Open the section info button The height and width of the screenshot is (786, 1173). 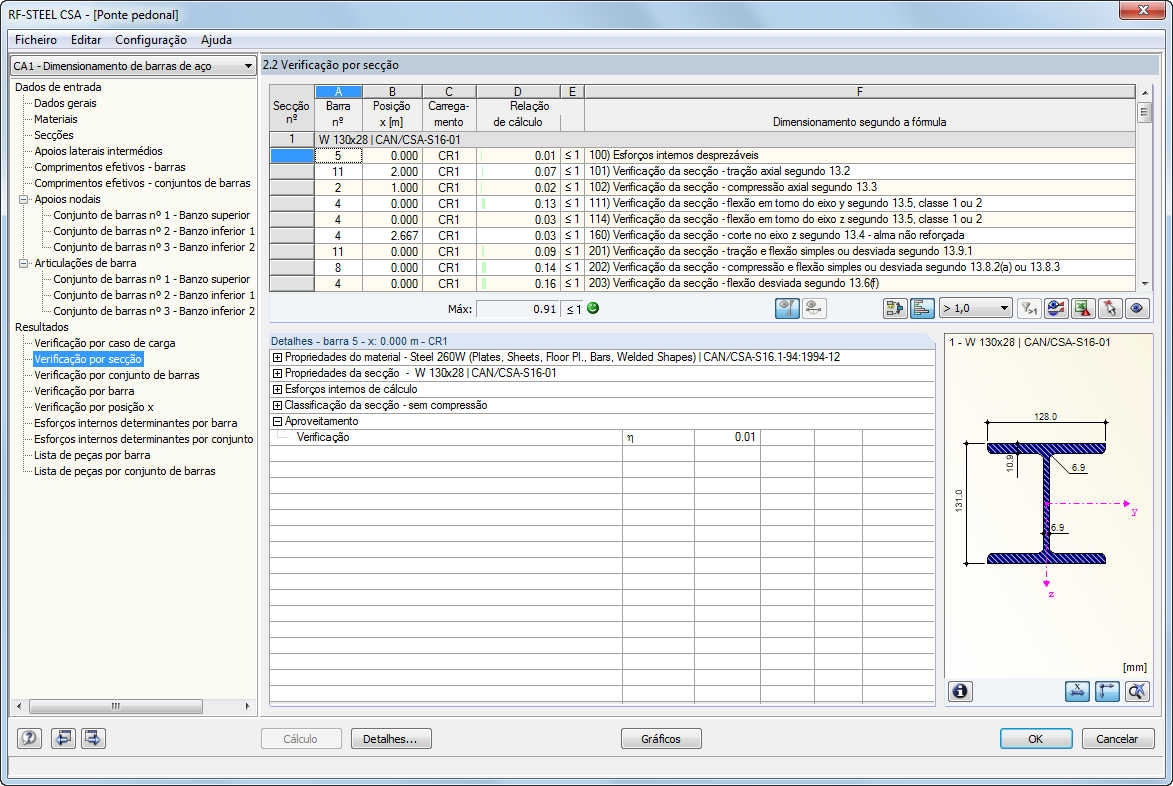pos(961,691)
